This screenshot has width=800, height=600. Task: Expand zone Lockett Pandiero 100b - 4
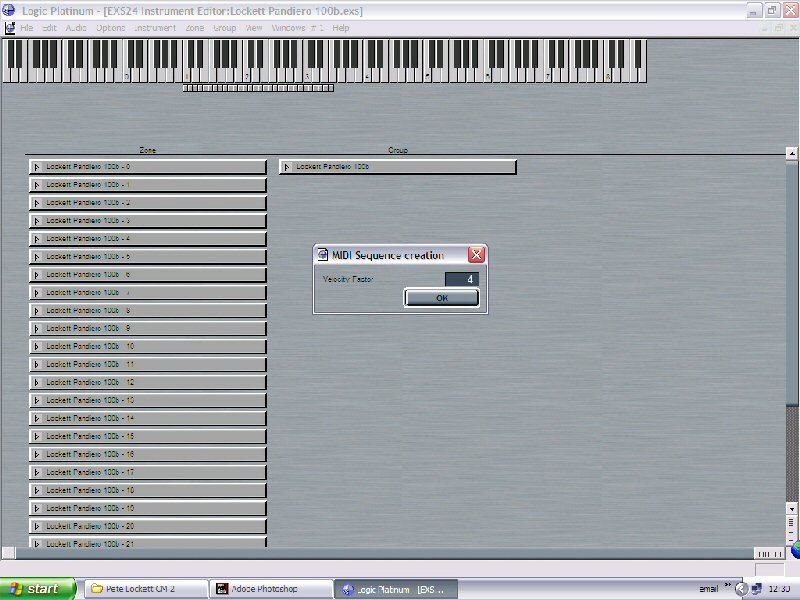37,239
